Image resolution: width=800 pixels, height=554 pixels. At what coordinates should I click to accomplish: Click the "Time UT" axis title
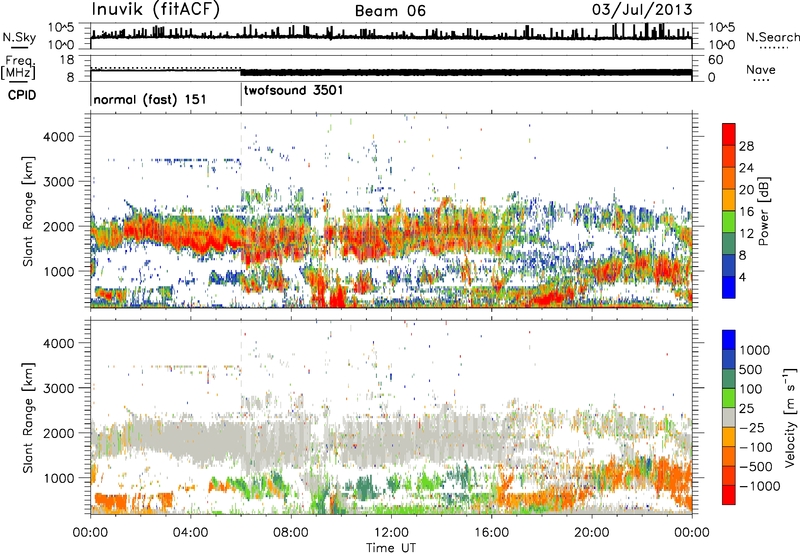tap(391, 548)
